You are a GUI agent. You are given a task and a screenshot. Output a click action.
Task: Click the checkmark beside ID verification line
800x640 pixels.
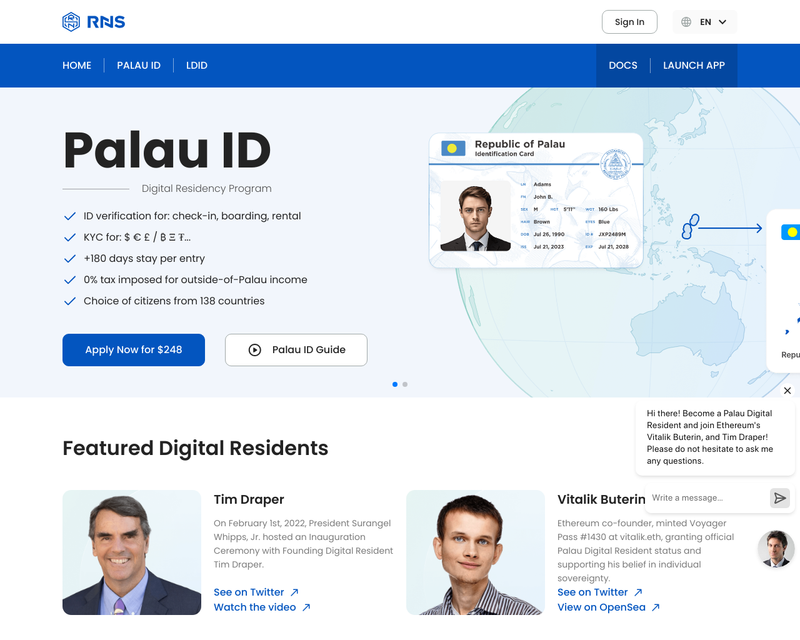[70, 216]
